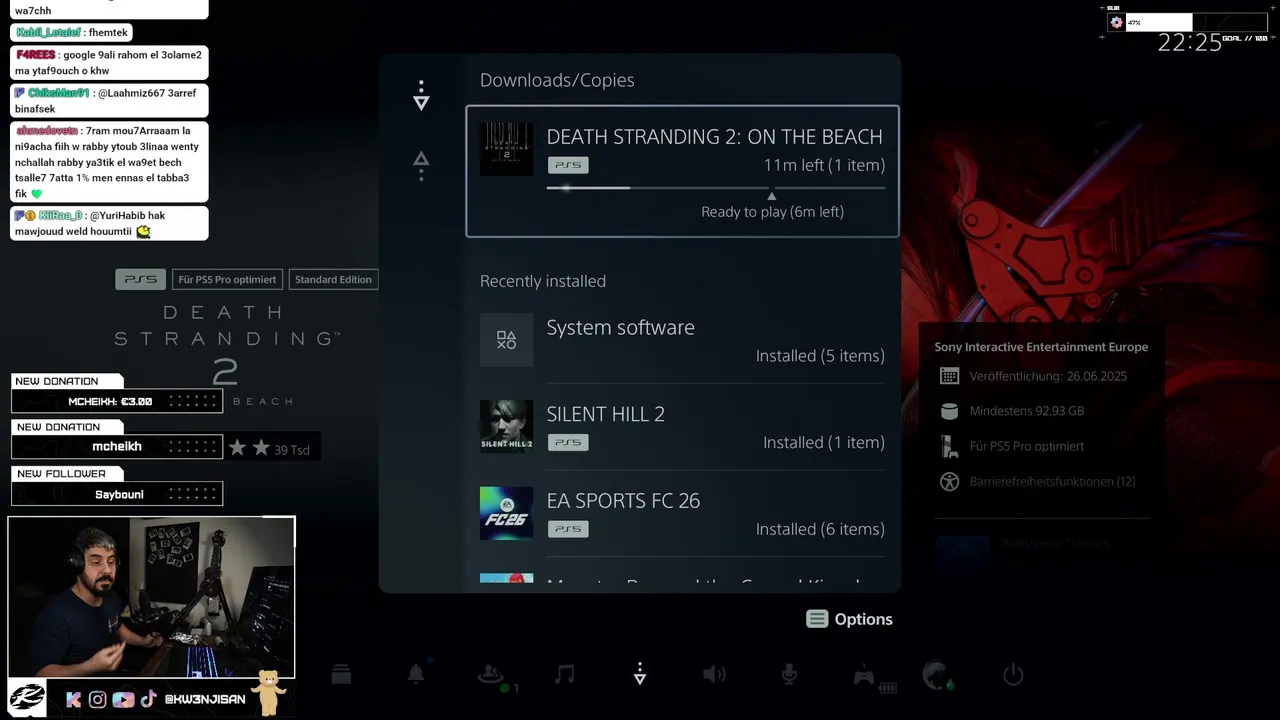Click the Kick logo in stream overlay
Viewport: 1280px width, 720px height.
point(73,700)
